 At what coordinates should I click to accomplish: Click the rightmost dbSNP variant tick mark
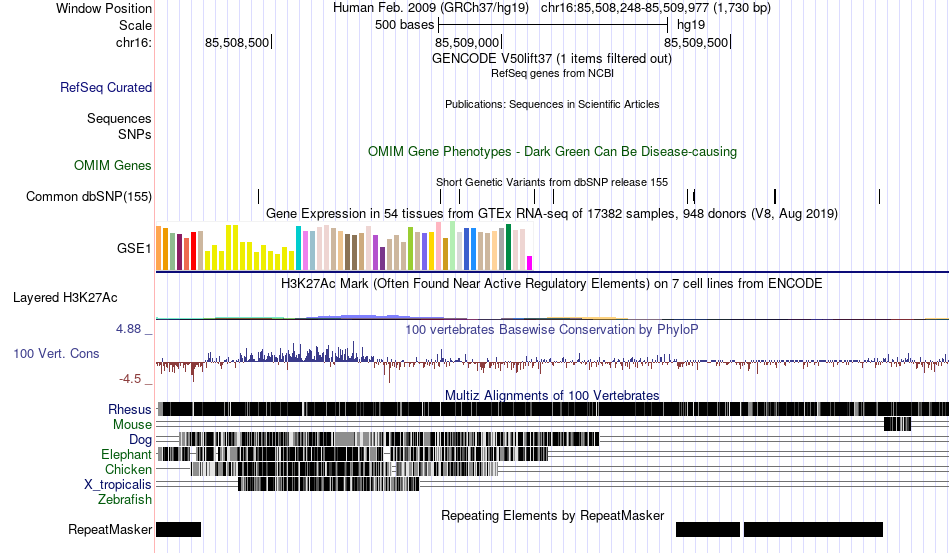[879, 196]
